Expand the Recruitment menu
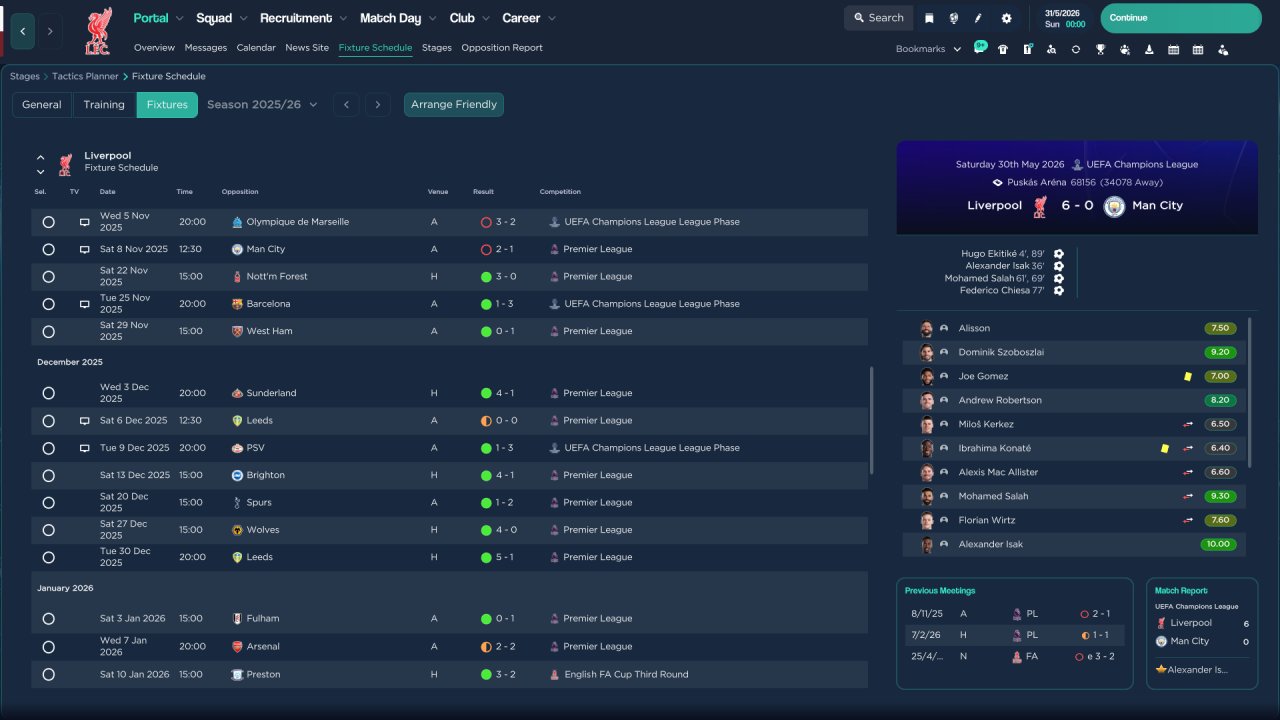This screenshot has height=720, width=1280. 303,18
